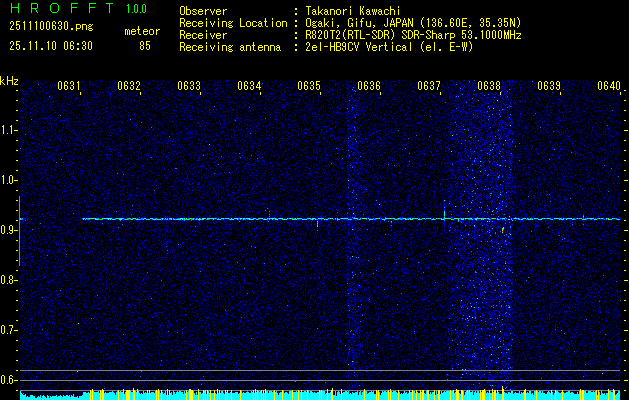
Task: Select observer name Takanori Kawachi
Action: click(x=353, y=11)
